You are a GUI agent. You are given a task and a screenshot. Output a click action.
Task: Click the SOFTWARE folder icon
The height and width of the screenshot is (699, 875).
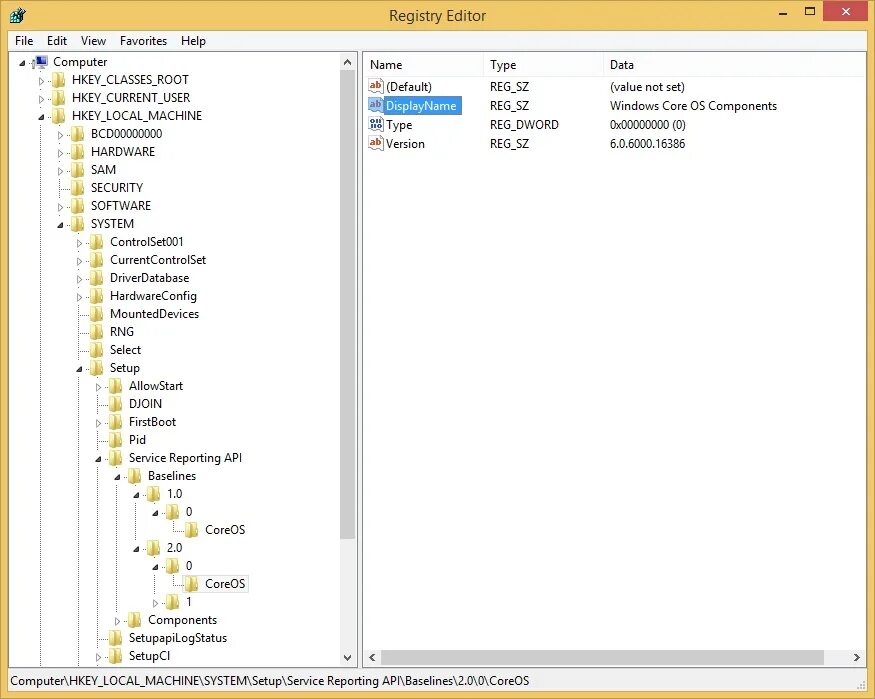[x=78, y=206]
